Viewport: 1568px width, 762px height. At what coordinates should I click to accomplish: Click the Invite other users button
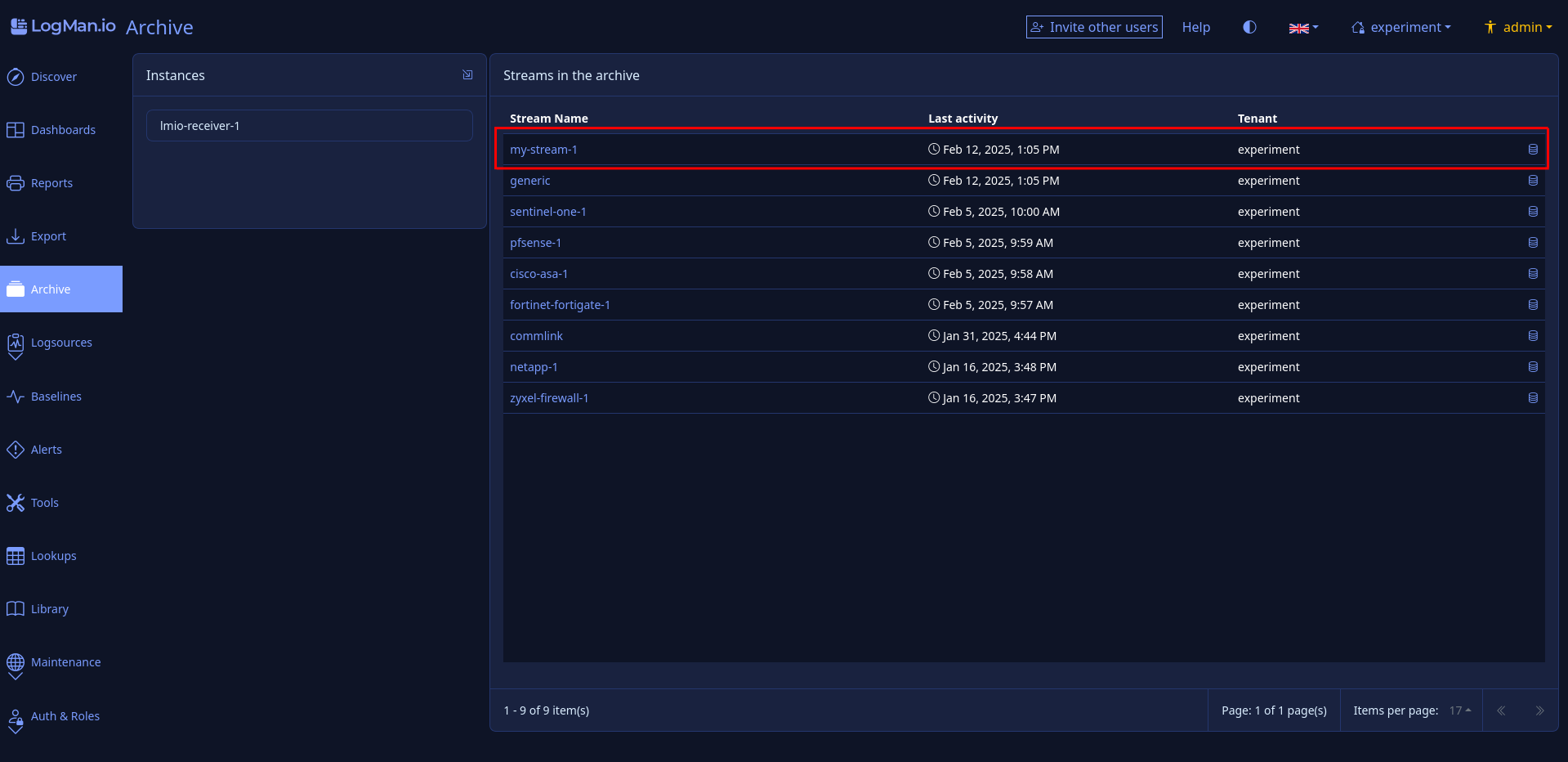(1094, 28)
